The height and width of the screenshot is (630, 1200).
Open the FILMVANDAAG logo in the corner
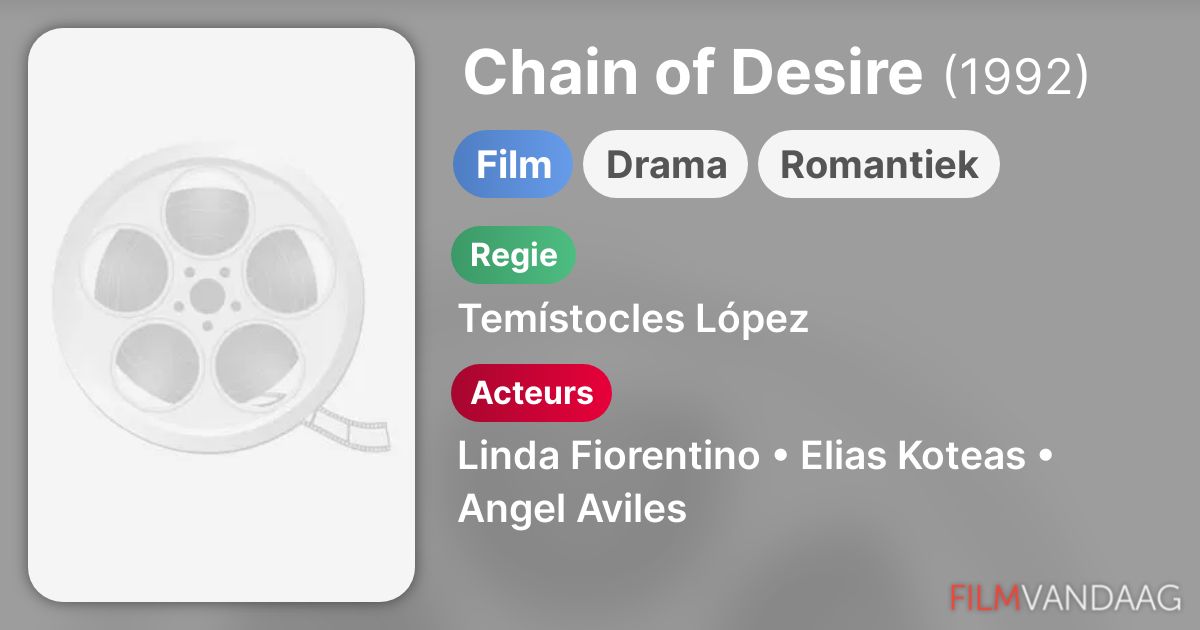coord(1065,597)
